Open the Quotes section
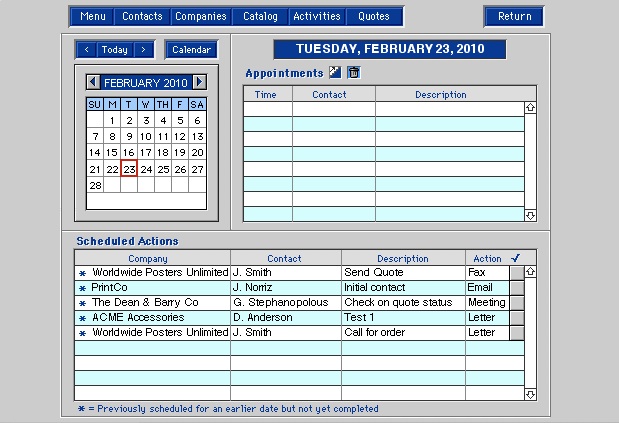 coord(373,17)
